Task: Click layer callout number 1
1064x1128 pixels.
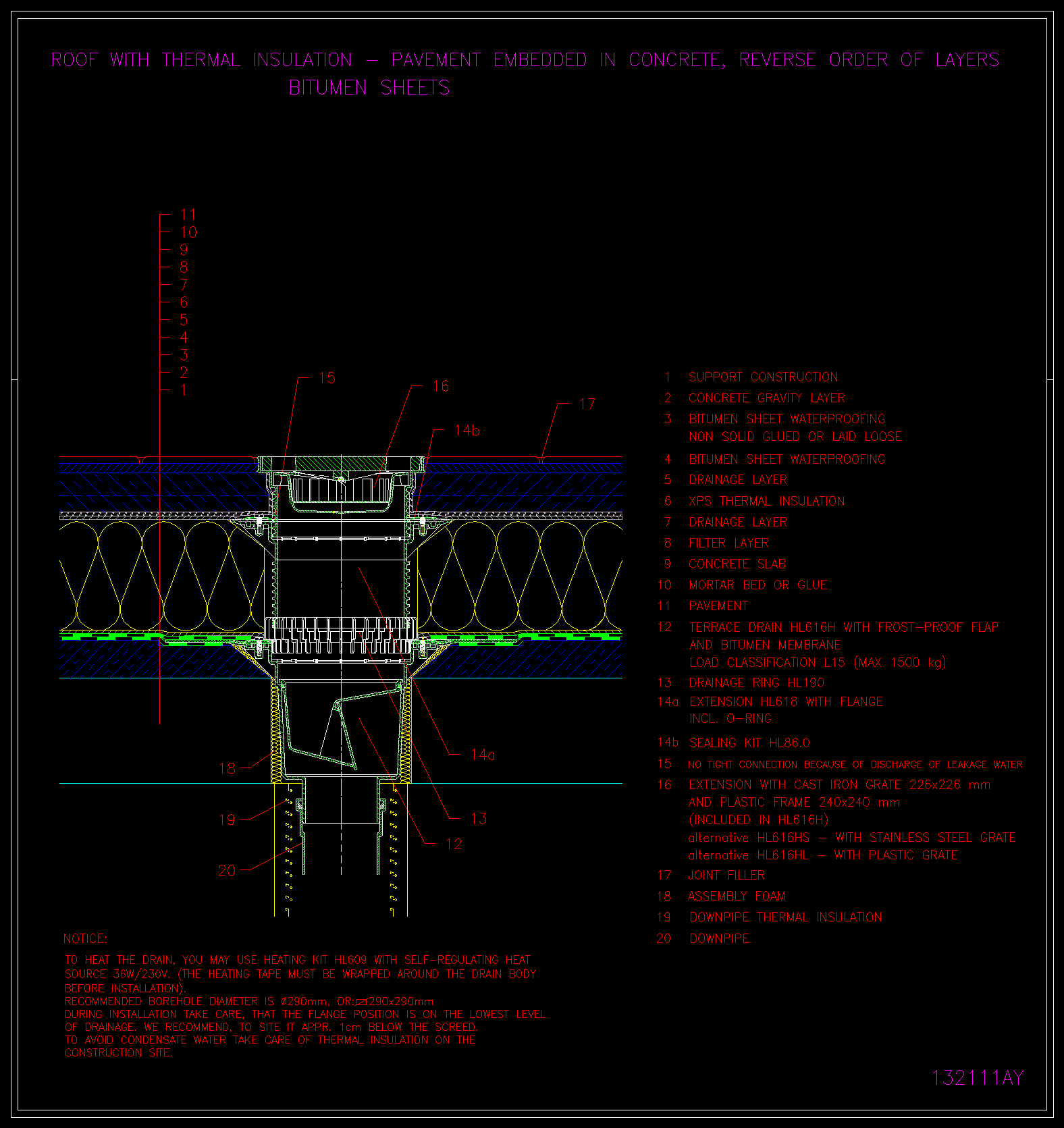Action: (184, 390)
